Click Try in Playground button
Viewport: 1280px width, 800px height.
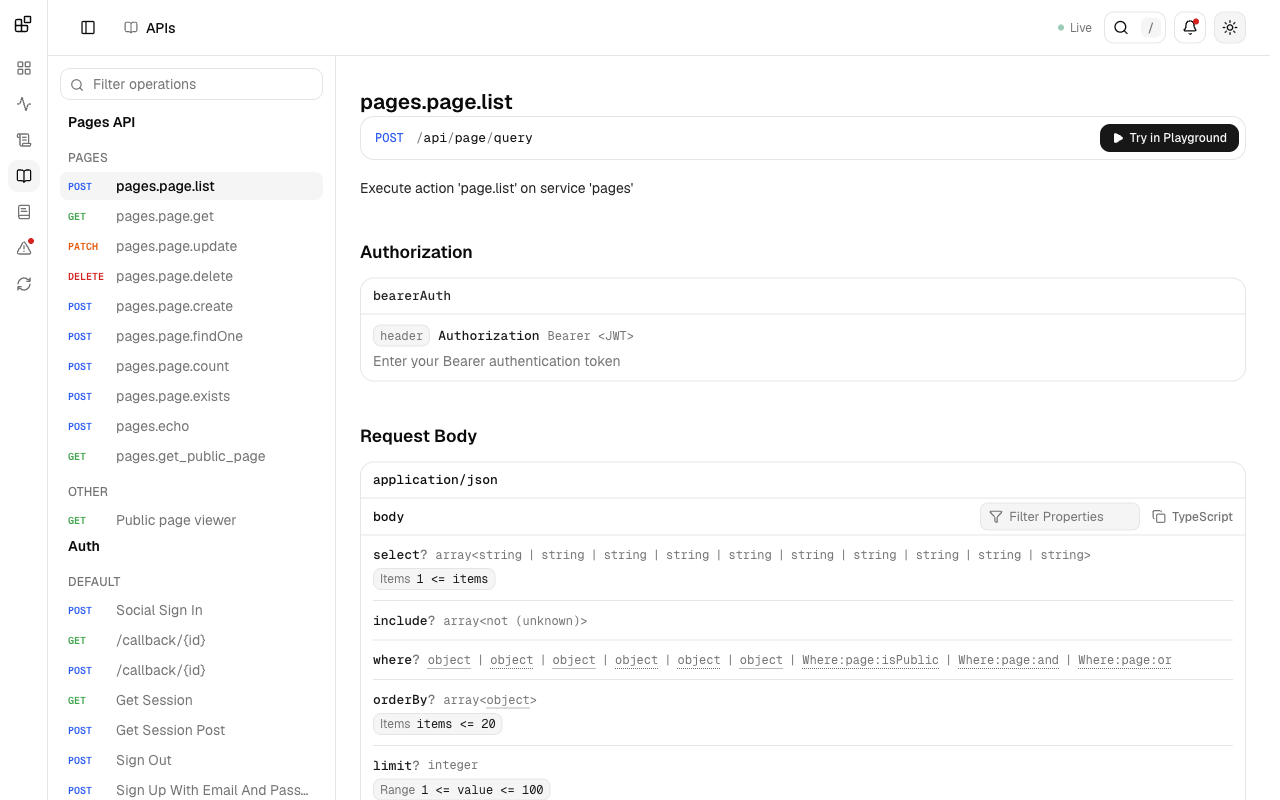coord(1169,138)
